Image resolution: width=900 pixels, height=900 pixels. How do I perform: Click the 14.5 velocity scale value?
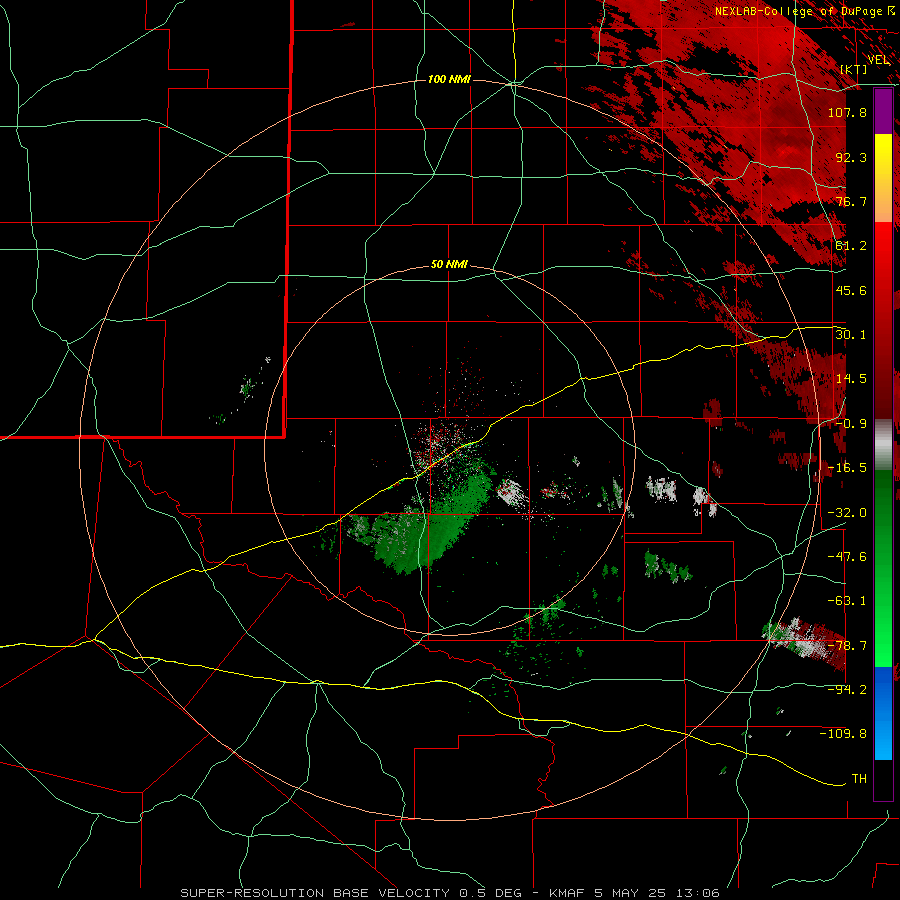tap(851, 379)
